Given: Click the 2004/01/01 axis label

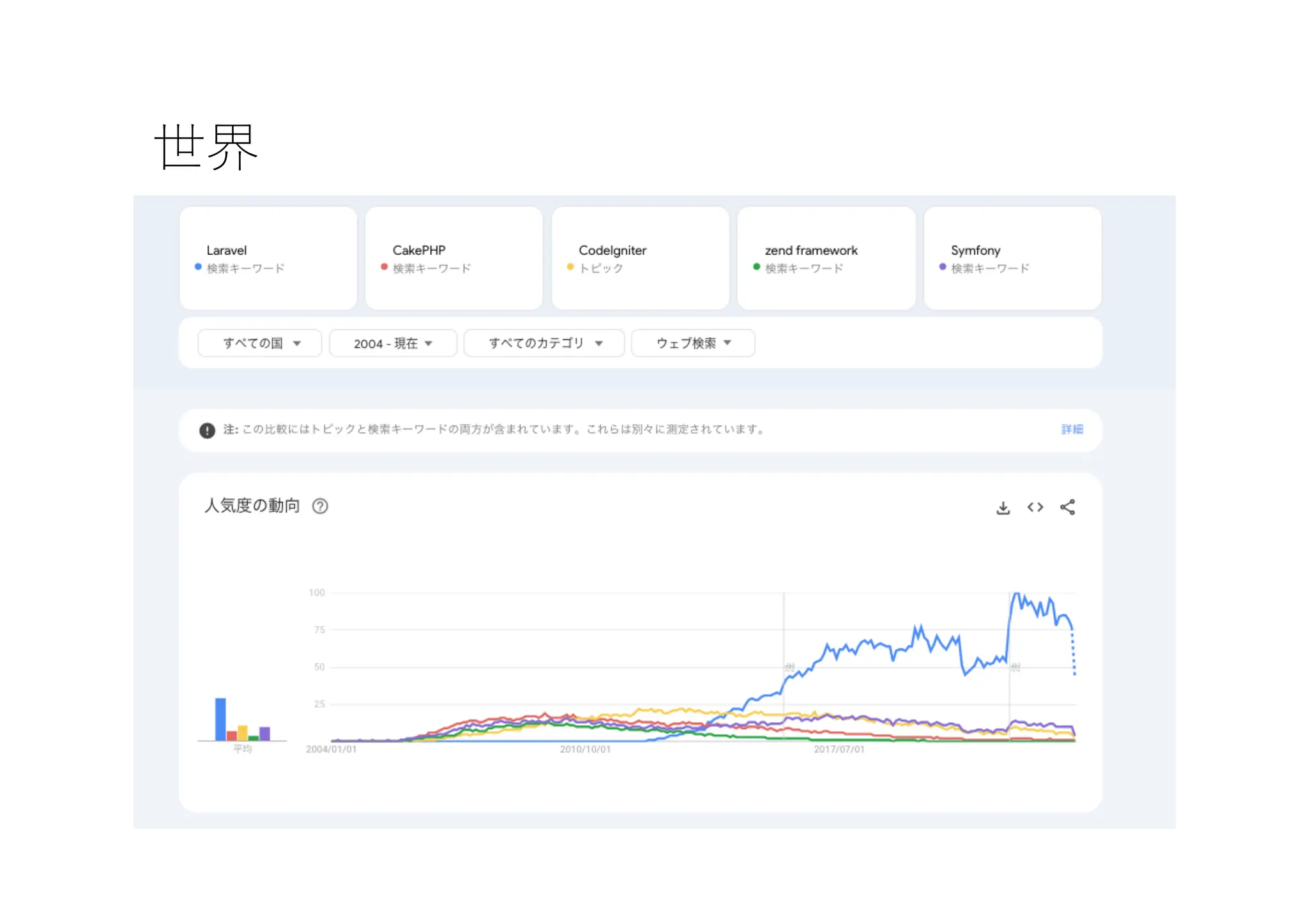Looking at the screenshot, I should (x=331, y=749).
